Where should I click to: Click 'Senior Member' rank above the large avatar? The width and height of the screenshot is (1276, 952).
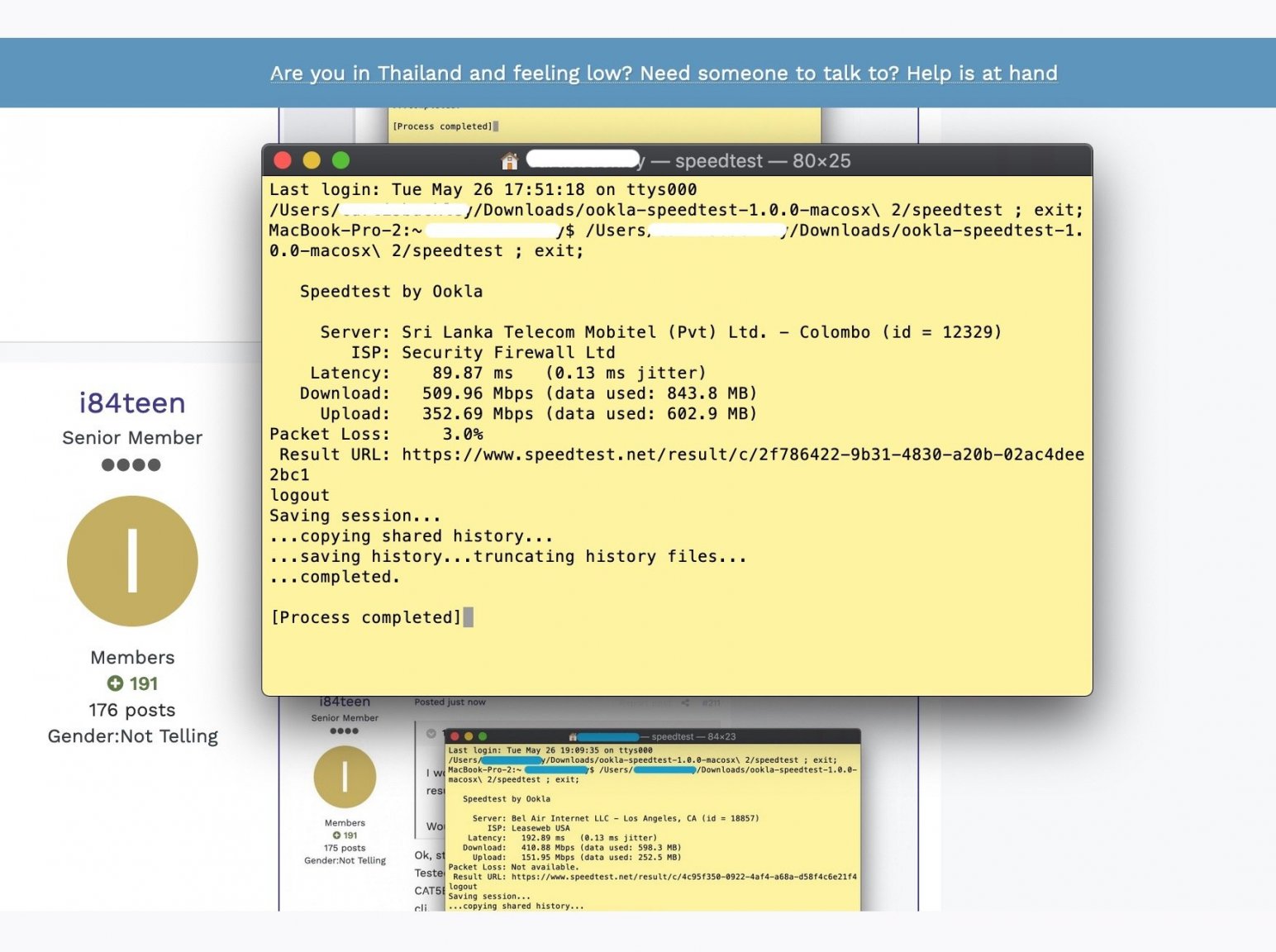[x=132, y=438]
